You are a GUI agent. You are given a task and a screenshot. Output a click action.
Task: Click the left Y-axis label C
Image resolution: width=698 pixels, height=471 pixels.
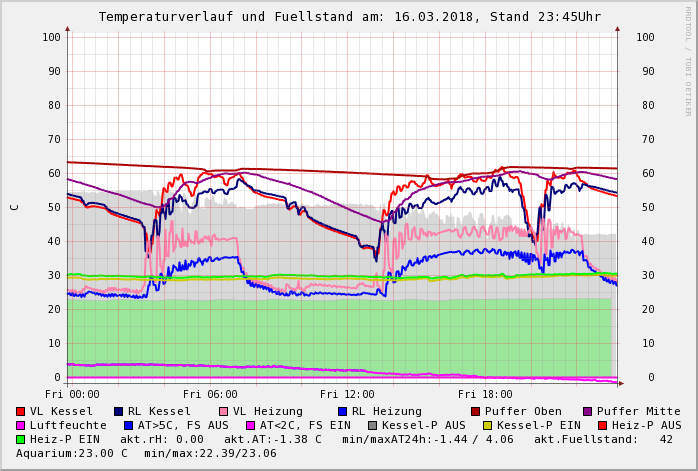[14, 207]
